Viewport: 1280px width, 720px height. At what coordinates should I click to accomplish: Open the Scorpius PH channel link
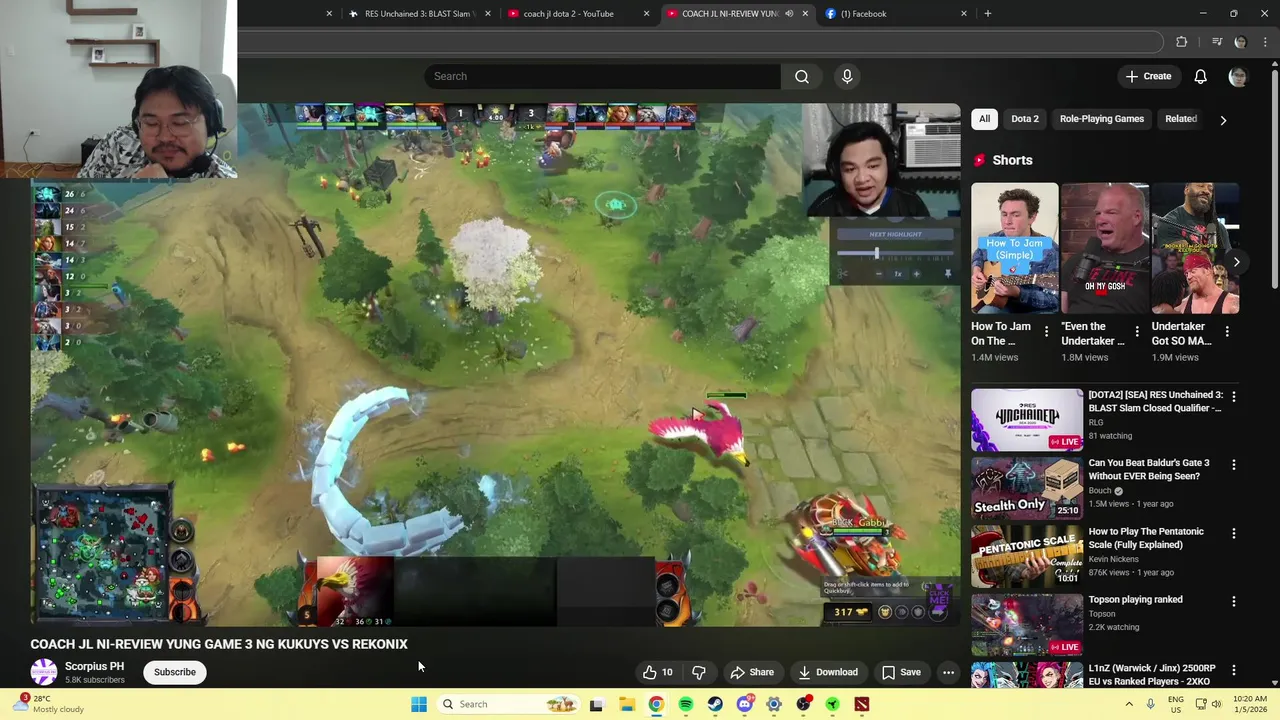tap(95, 666)
